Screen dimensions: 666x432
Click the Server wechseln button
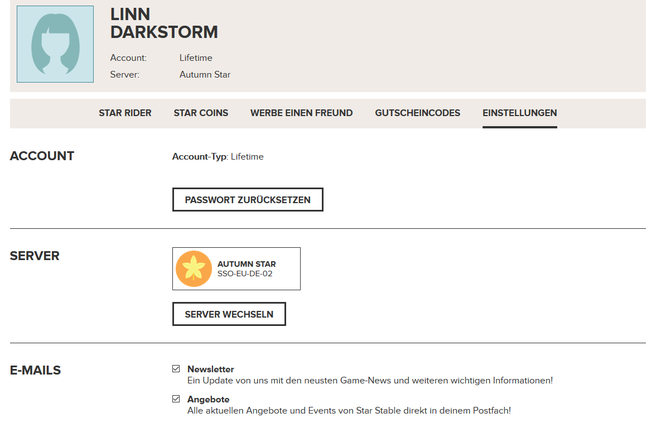coord(229,314)
